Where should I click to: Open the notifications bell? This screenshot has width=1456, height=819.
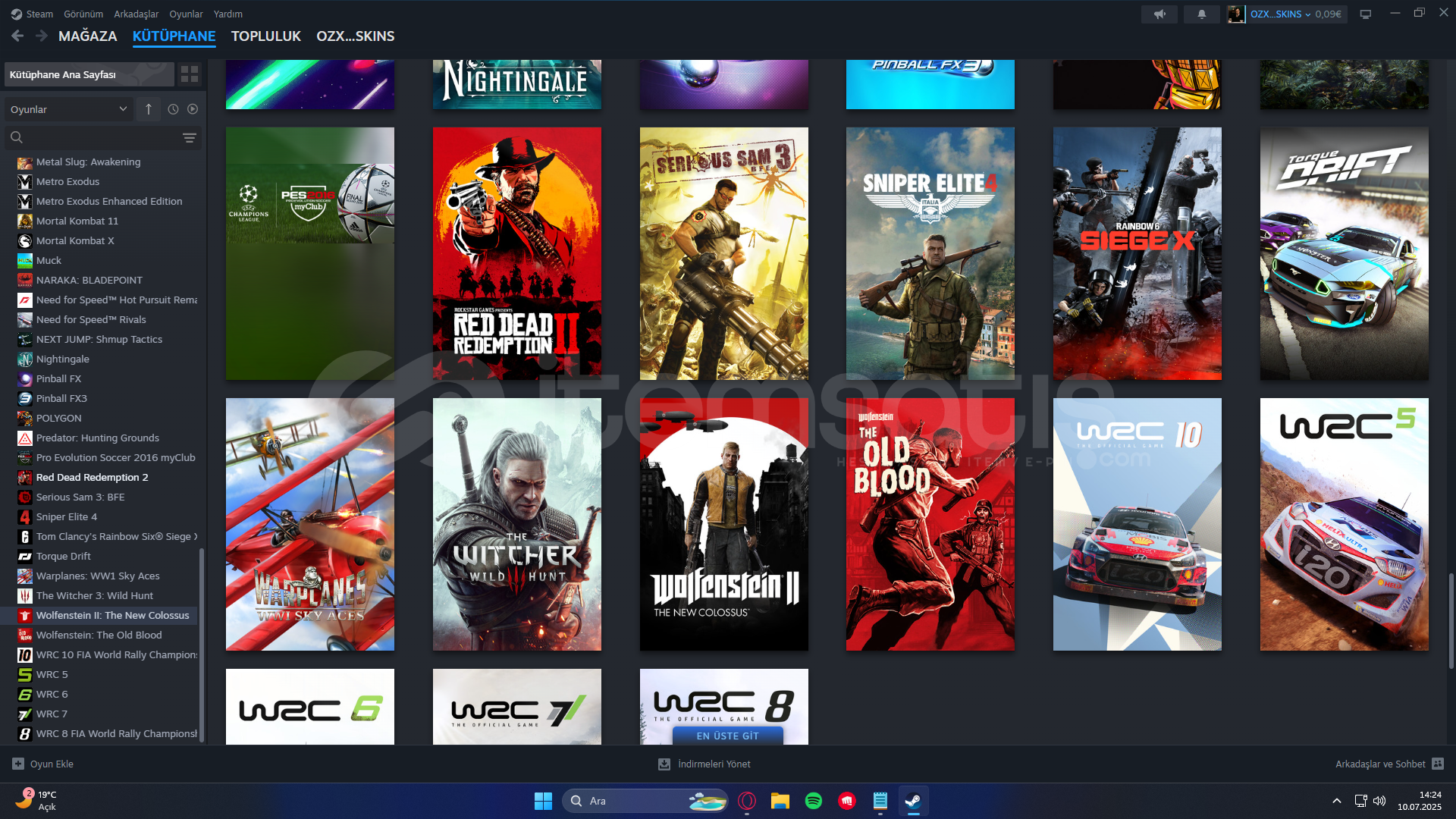coord(1202,14)
